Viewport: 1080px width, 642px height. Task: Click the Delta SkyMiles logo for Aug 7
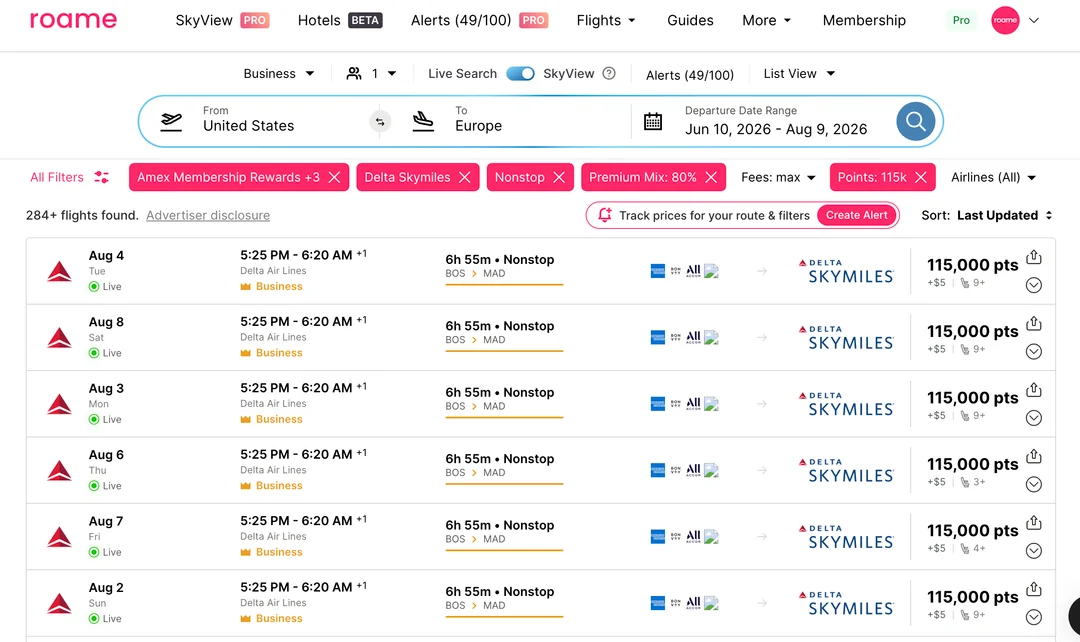846,537
